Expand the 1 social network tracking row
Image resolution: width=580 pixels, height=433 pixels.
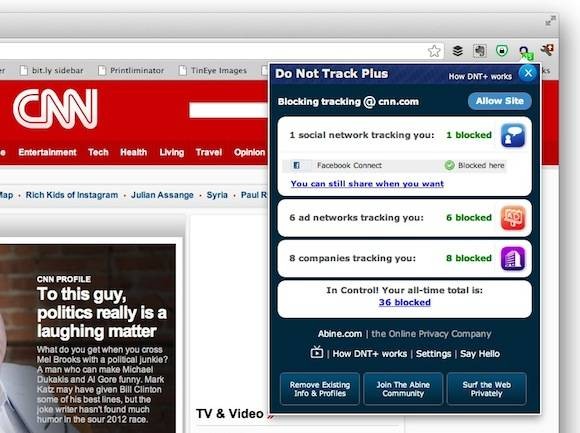tap(404, 135)
